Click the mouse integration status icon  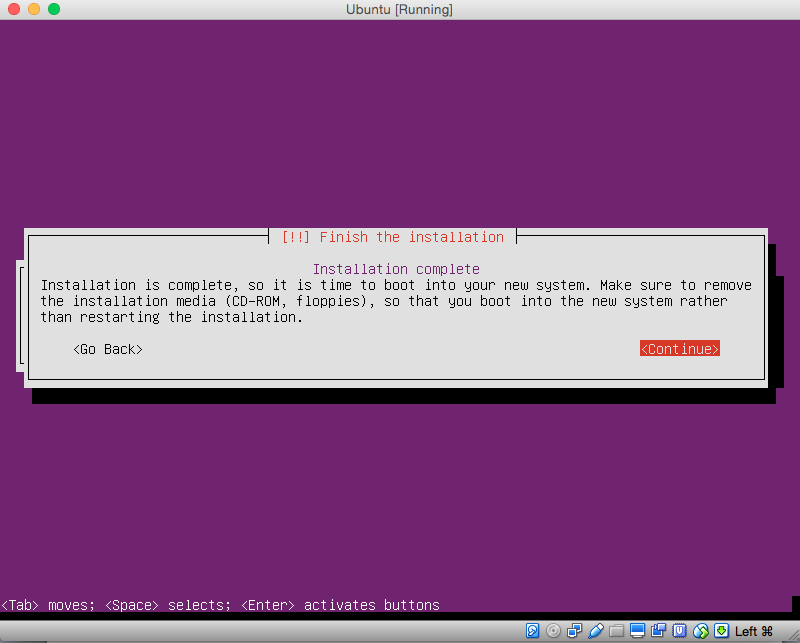[x=699, y=631]
